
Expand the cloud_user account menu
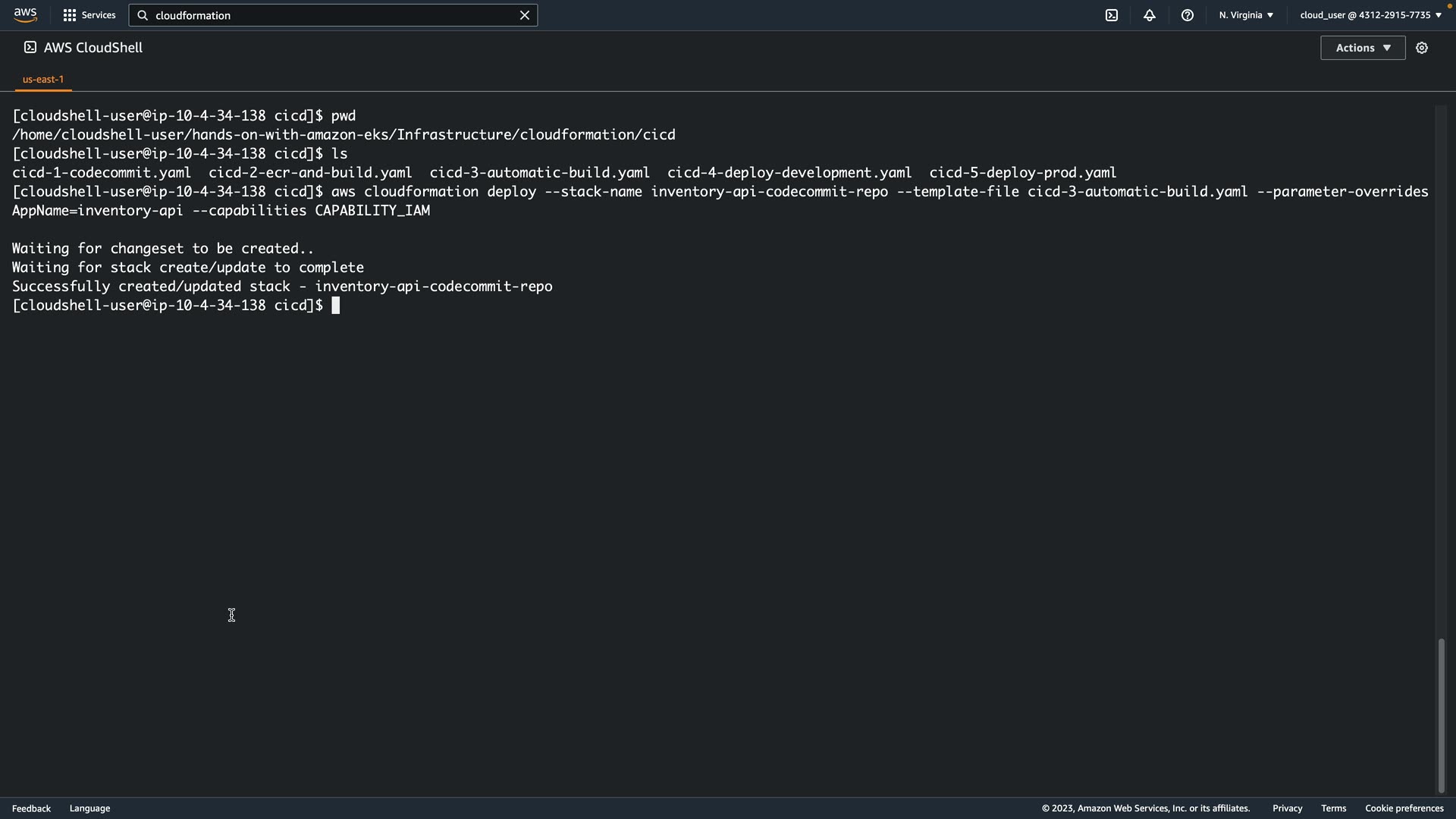point(1370,15)
